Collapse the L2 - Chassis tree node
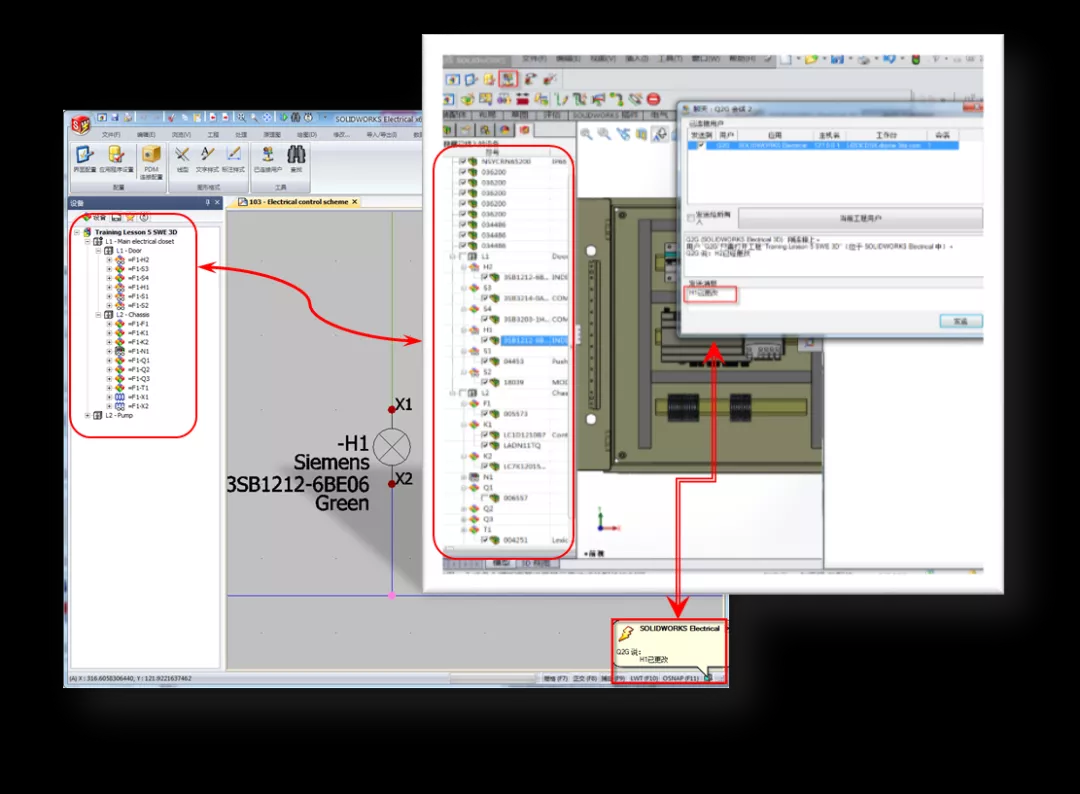1080x794 pixels. click(x=98, y=315)
